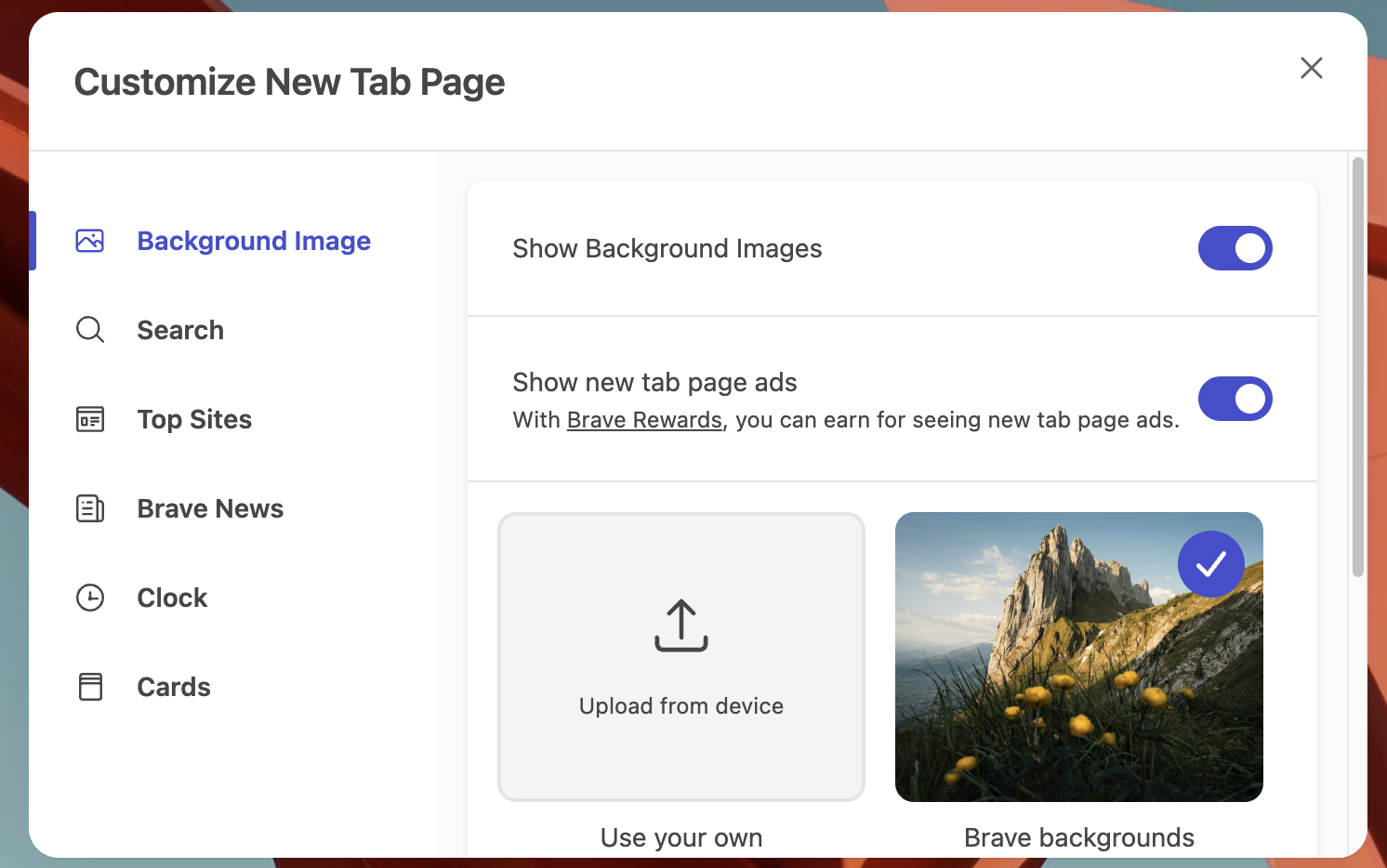Image resolution: width=1387 pixels, height=868 pixels.
Task: Switch to Top Sites section
Action: coord(194,419)
